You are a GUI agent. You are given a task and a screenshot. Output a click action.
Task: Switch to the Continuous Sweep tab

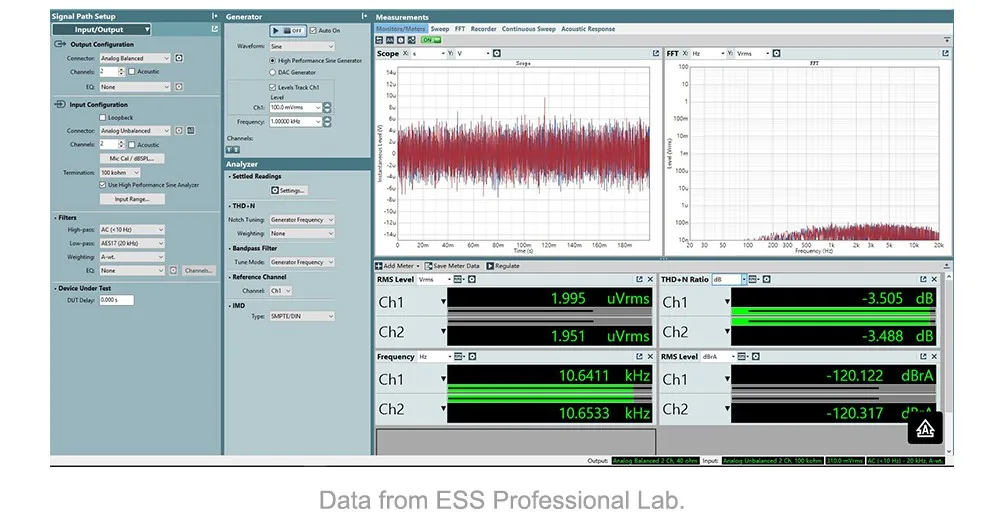coord(528,29)
